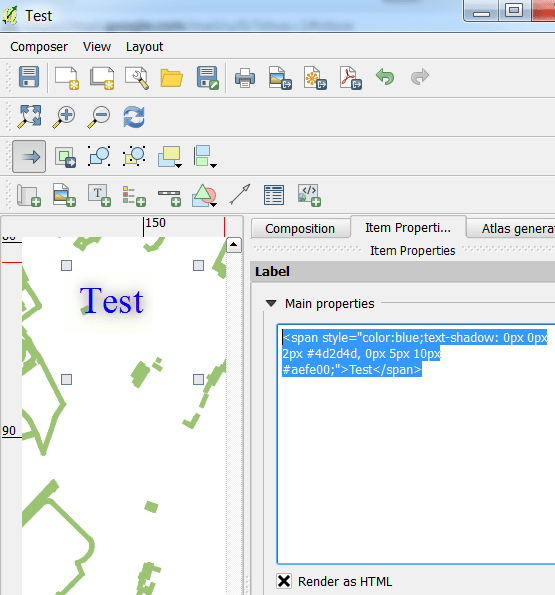Open the Composer Manager
Viewport: 555px width, 595px height.
click(x=137, y=78)
